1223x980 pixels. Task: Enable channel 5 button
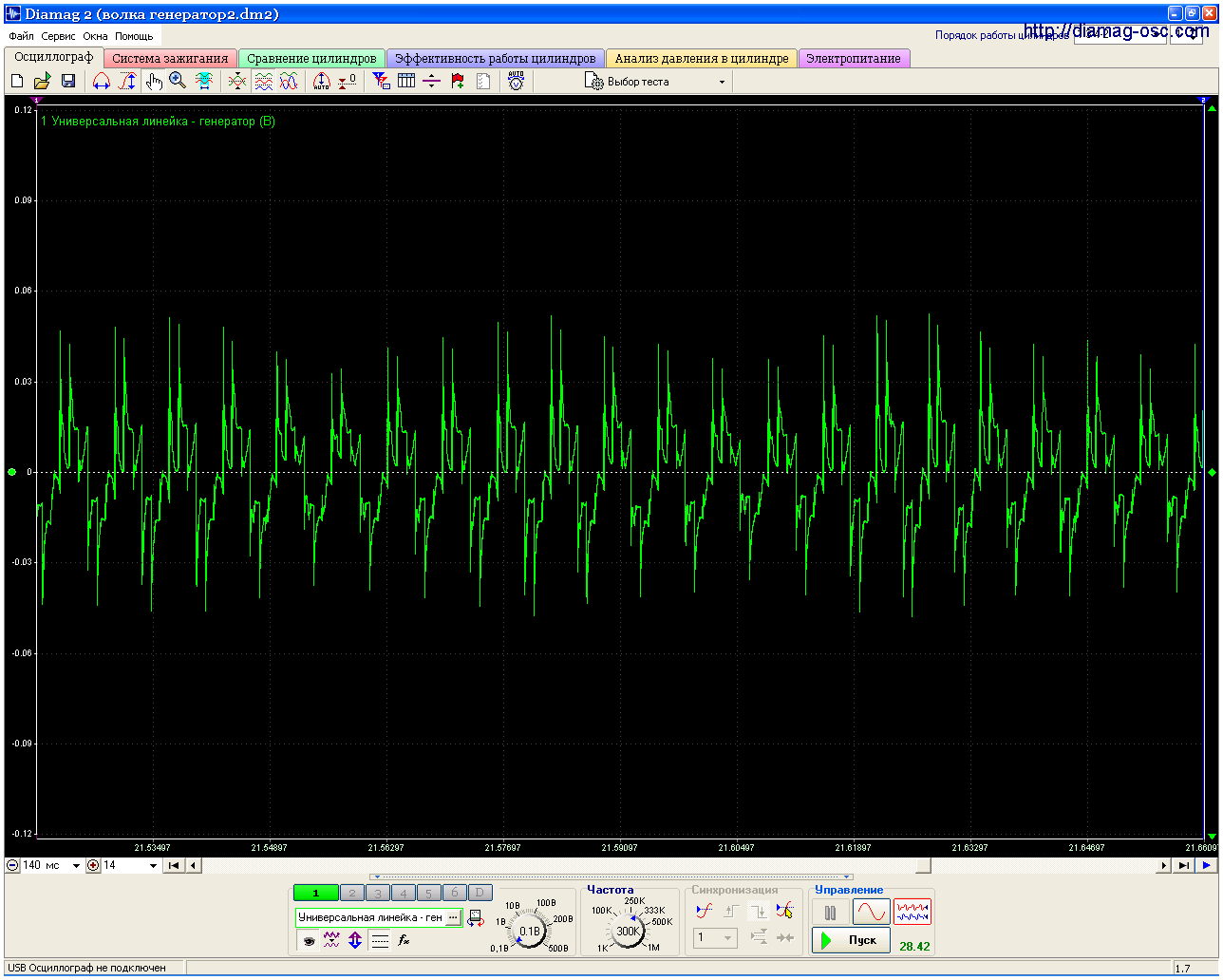[429, 893]
